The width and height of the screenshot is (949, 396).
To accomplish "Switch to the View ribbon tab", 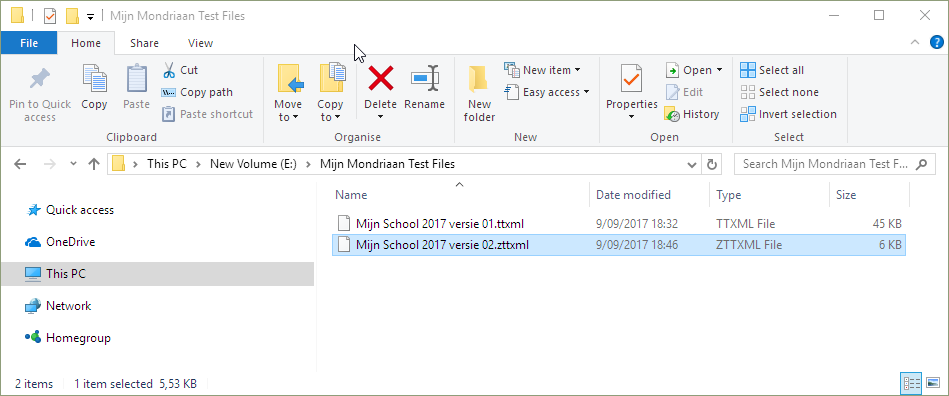I will (200, 43).
